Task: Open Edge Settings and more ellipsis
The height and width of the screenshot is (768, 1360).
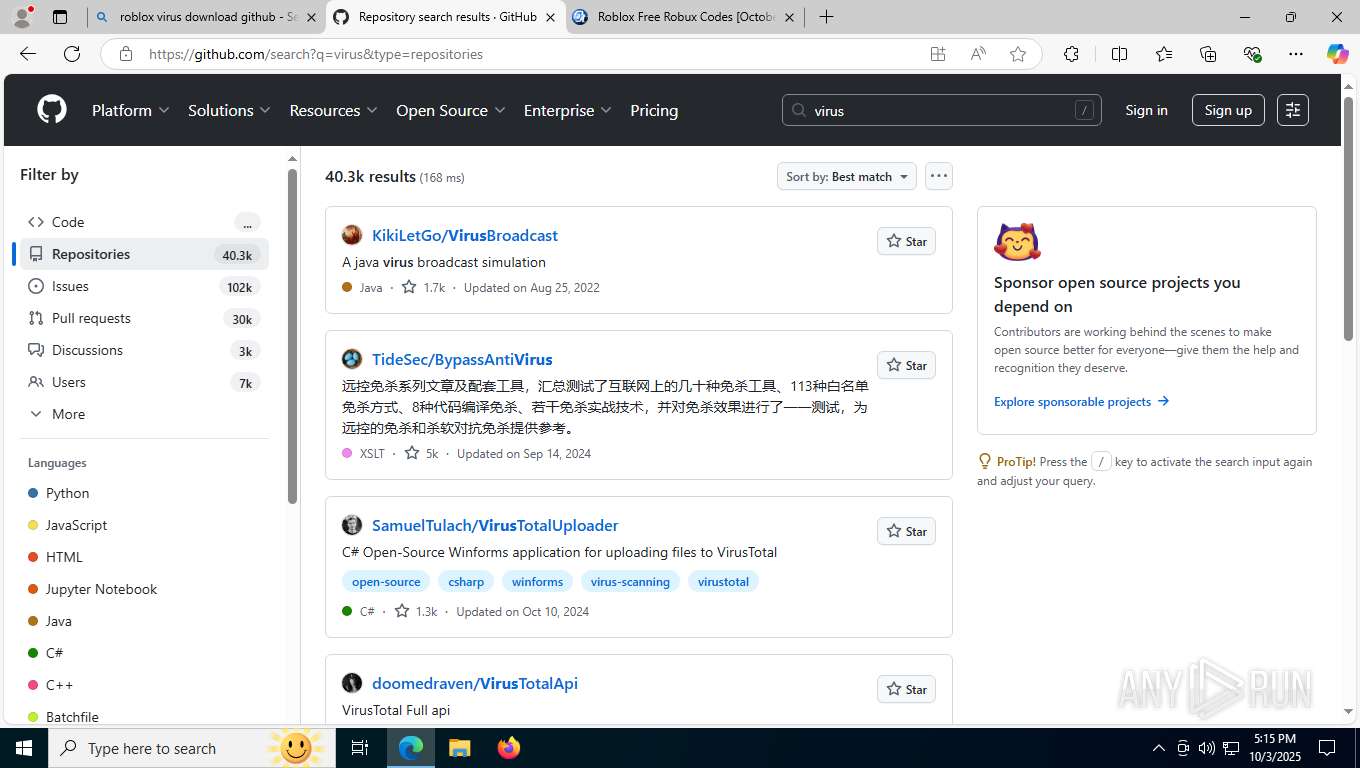Action: (x=1296, y=54)
